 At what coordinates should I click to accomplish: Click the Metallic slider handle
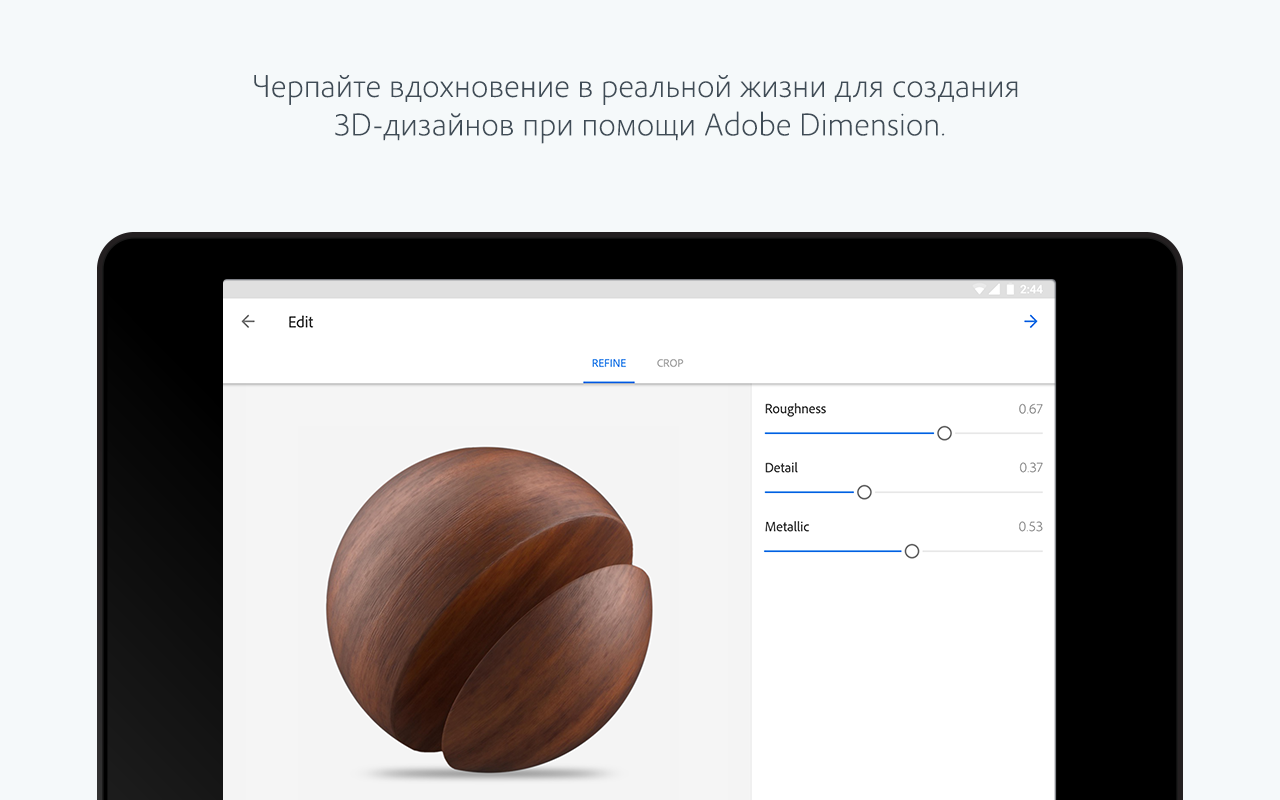coord(911,551)
